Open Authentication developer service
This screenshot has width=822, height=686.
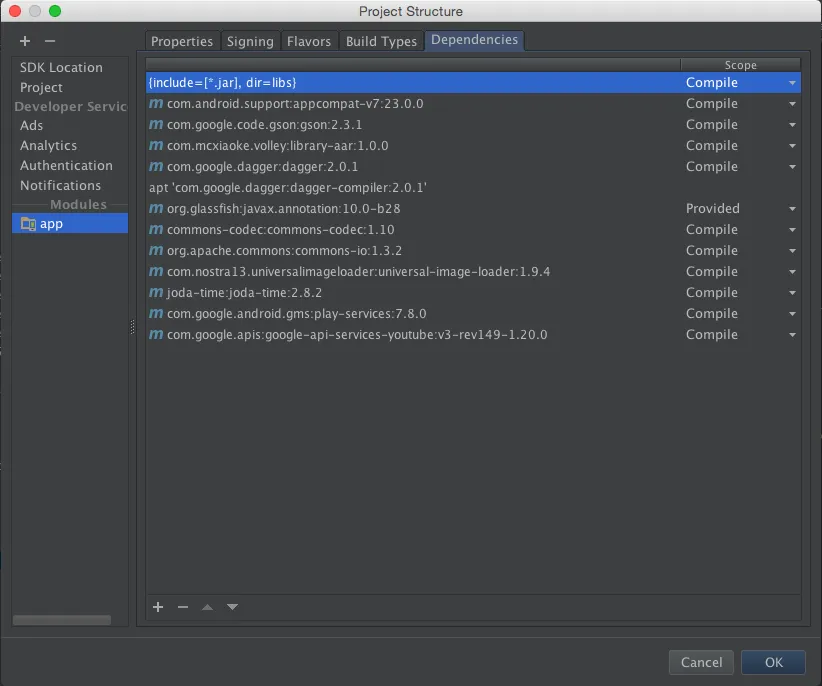pos(66,165)
